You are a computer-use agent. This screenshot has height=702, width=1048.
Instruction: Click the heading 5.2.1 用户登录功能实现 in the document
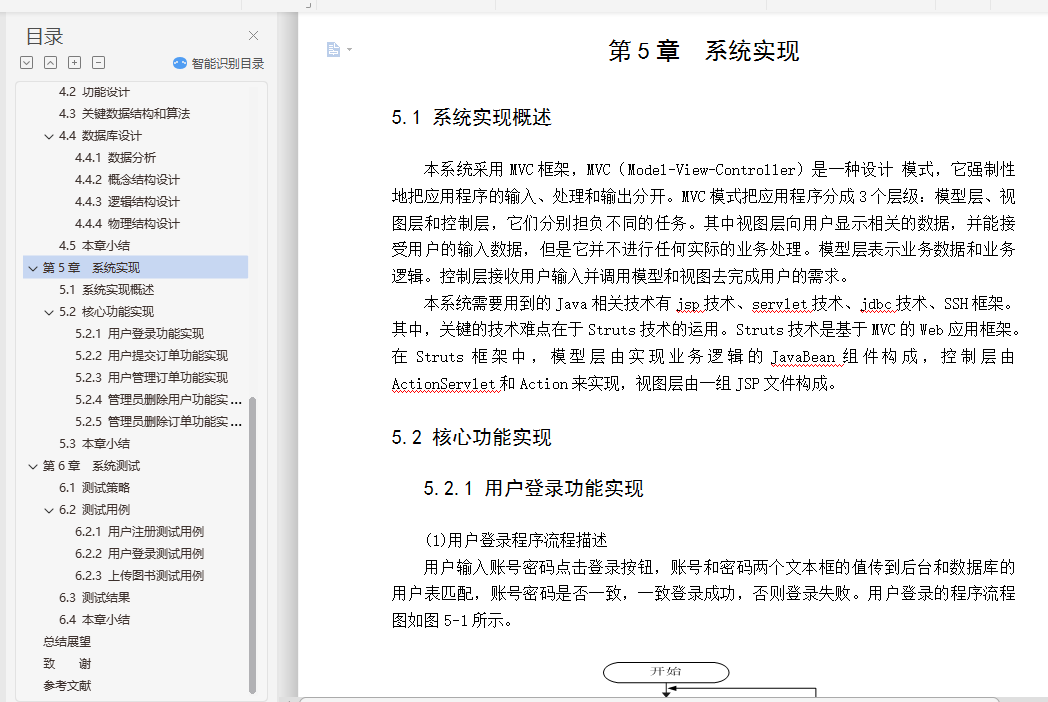point(533,489)
